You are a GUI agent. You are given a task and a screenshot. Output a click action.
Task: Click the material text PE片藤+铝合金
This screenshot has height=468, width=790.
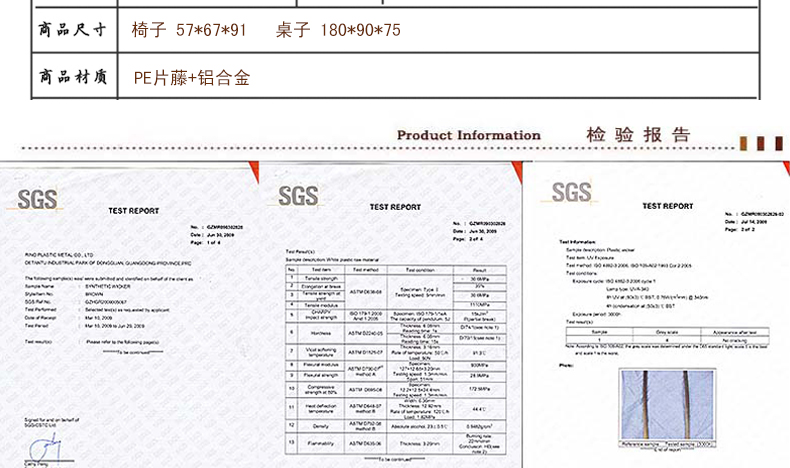pos(190,78)
